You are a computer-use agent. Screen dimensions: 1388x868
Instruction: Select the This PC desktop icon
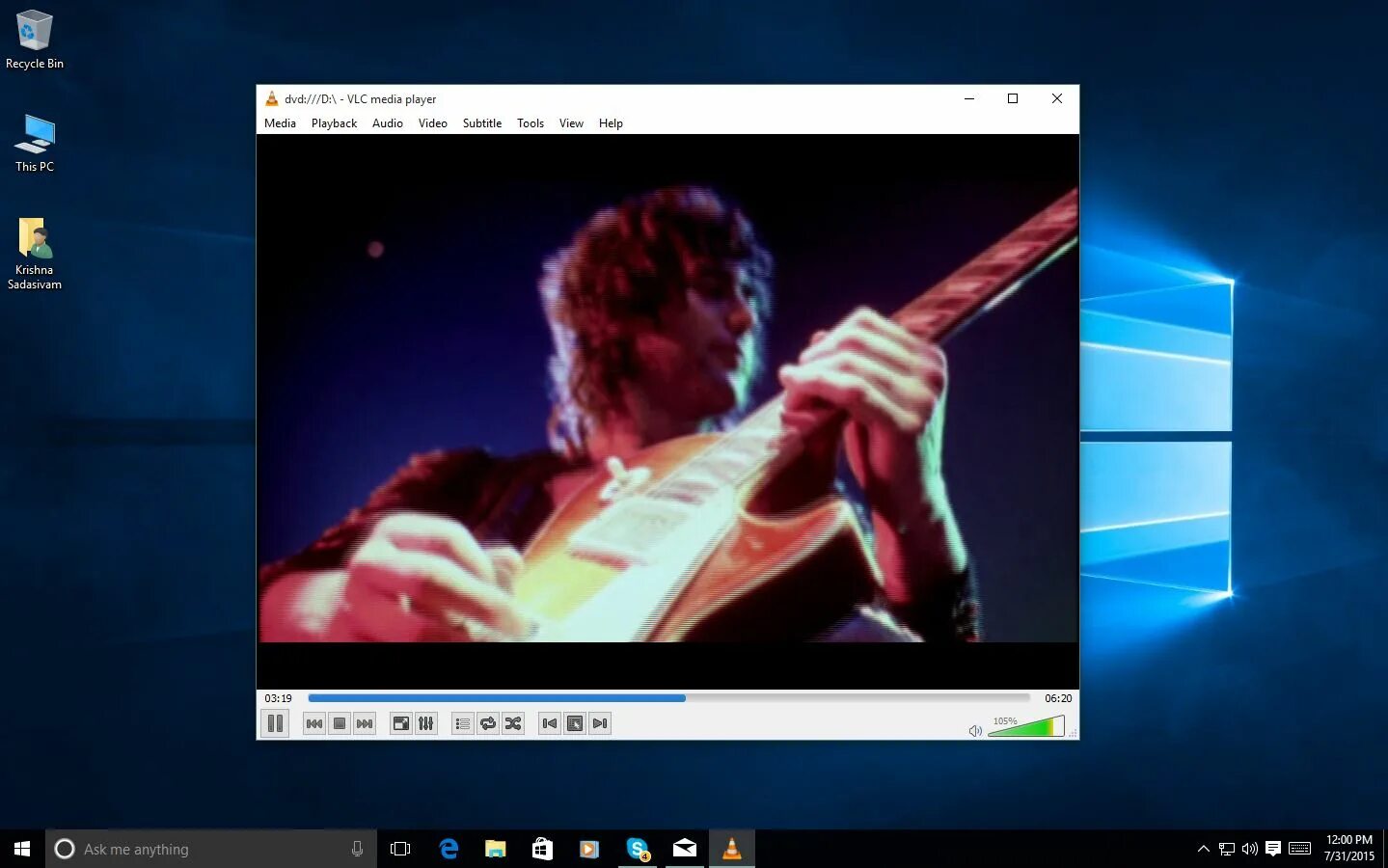tap(34, 143)
